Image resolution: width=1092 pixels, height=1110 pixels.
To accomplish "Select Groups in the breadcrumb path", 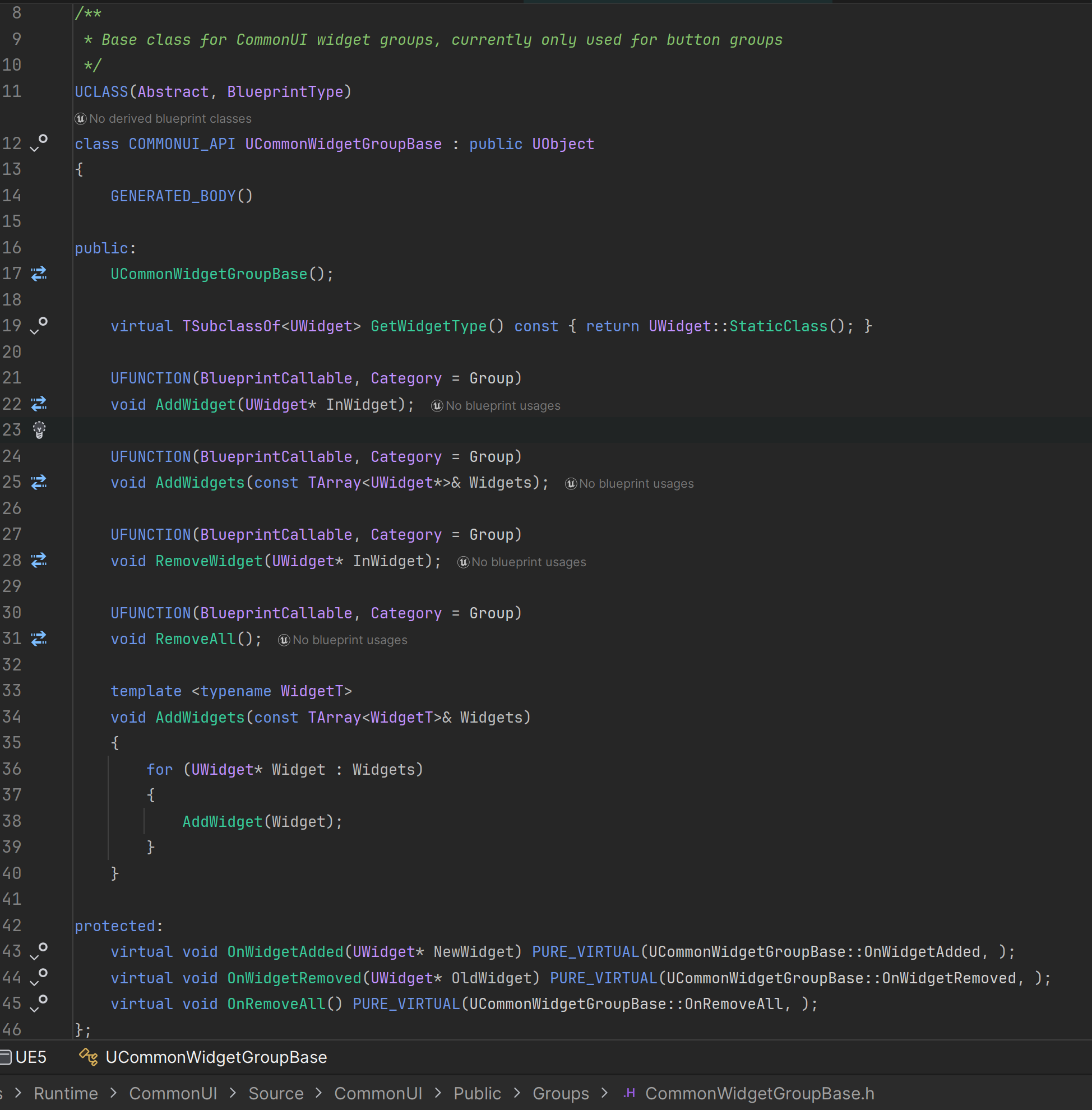I will point(561,1093).
